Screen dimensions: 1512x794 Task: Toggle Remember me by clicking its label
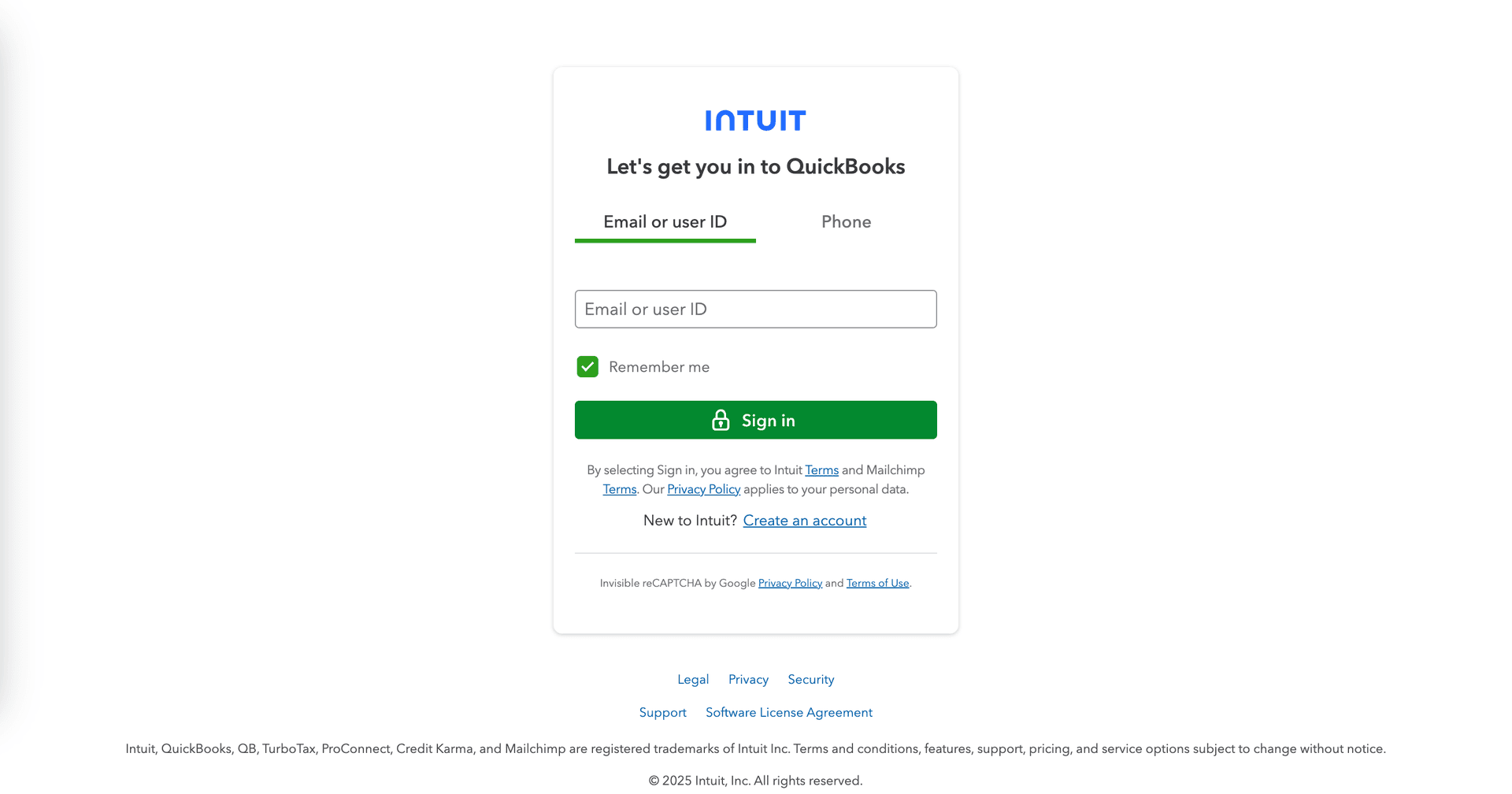(659, 366)
